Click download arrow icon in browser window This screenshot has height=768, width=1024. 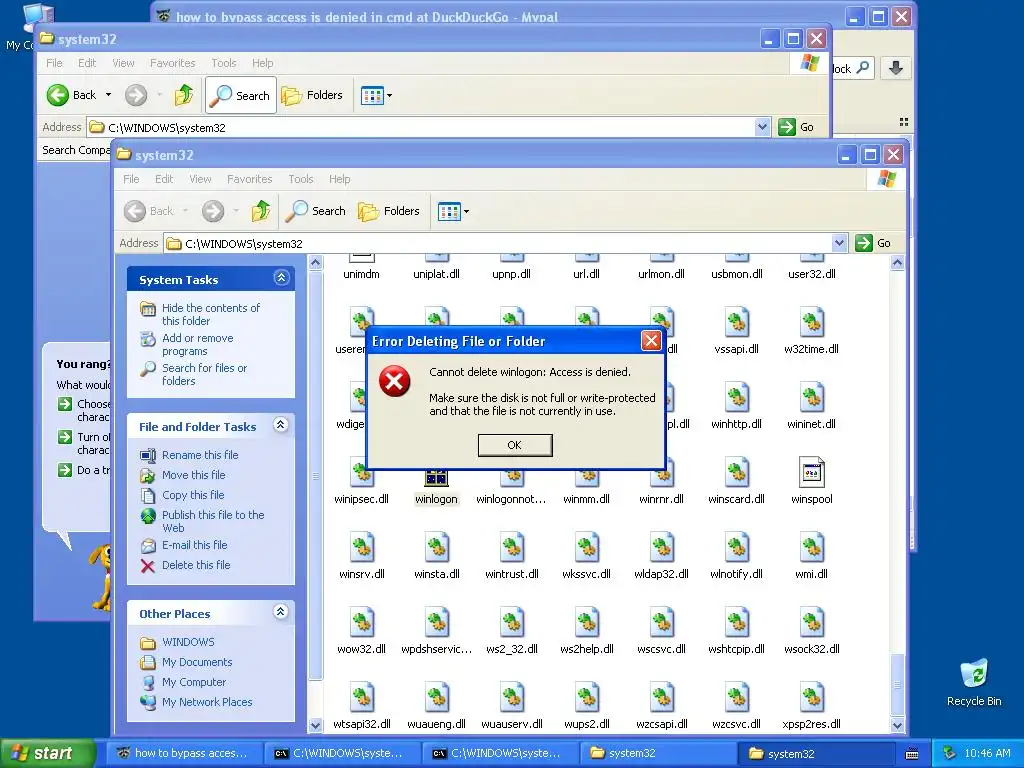[895, 68]
